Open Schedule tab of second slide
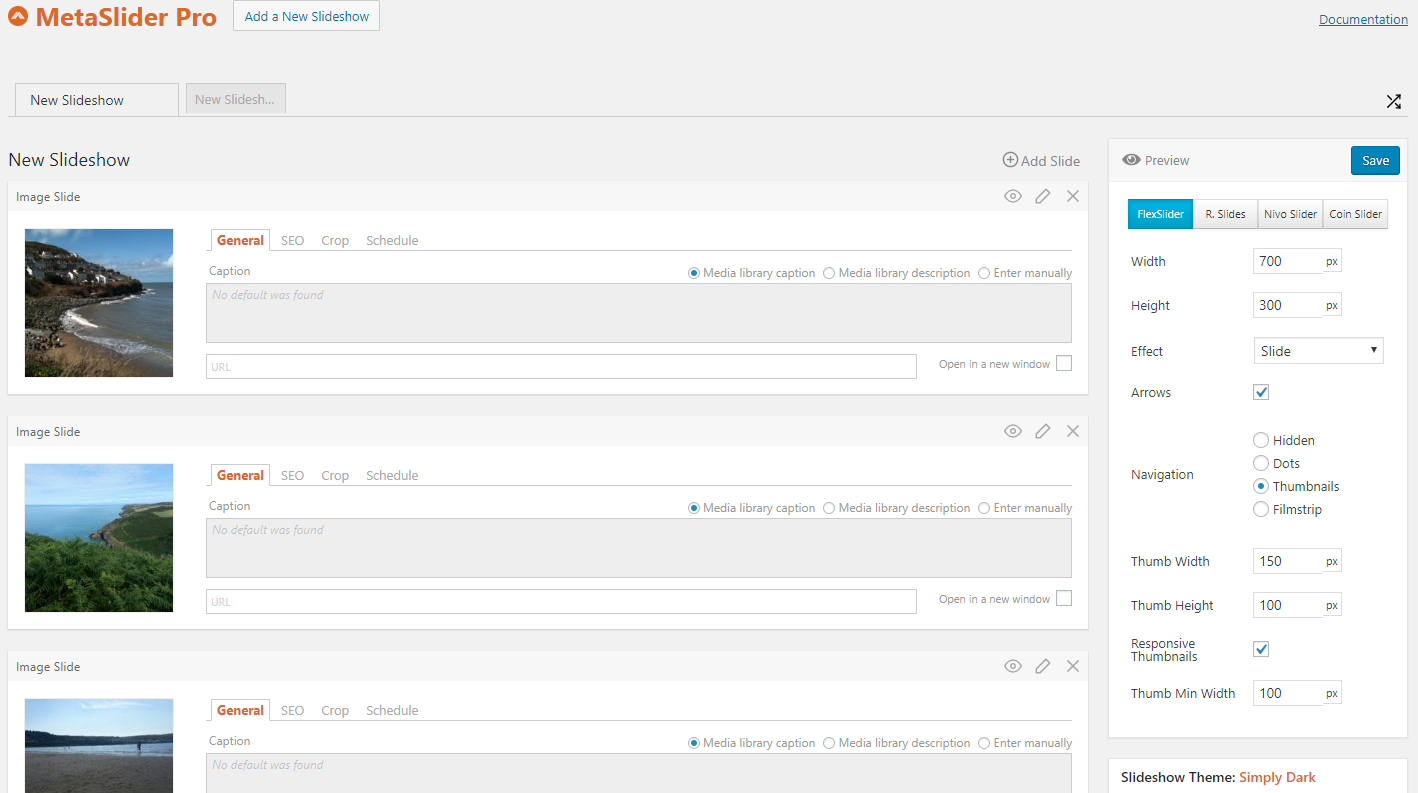 [x=392, y=475]
